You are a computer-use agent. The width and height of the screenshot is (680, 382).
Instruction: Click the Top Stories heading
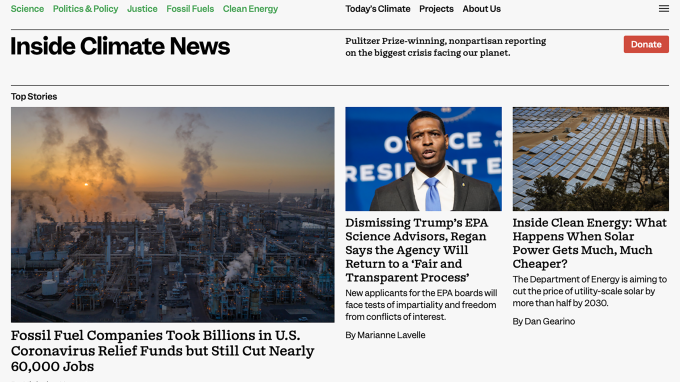tap(34, 97)
